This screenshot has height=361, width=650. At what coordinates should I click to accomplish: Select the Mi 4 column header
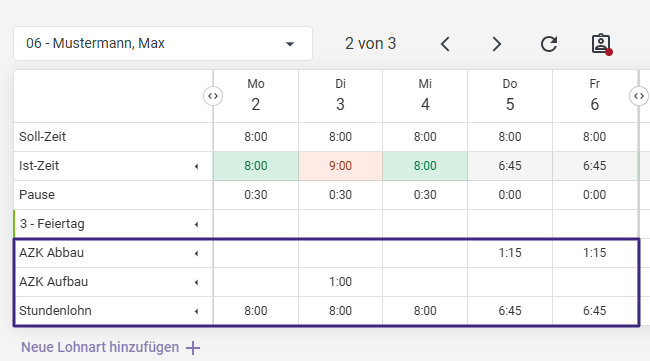tap(425, 96)
